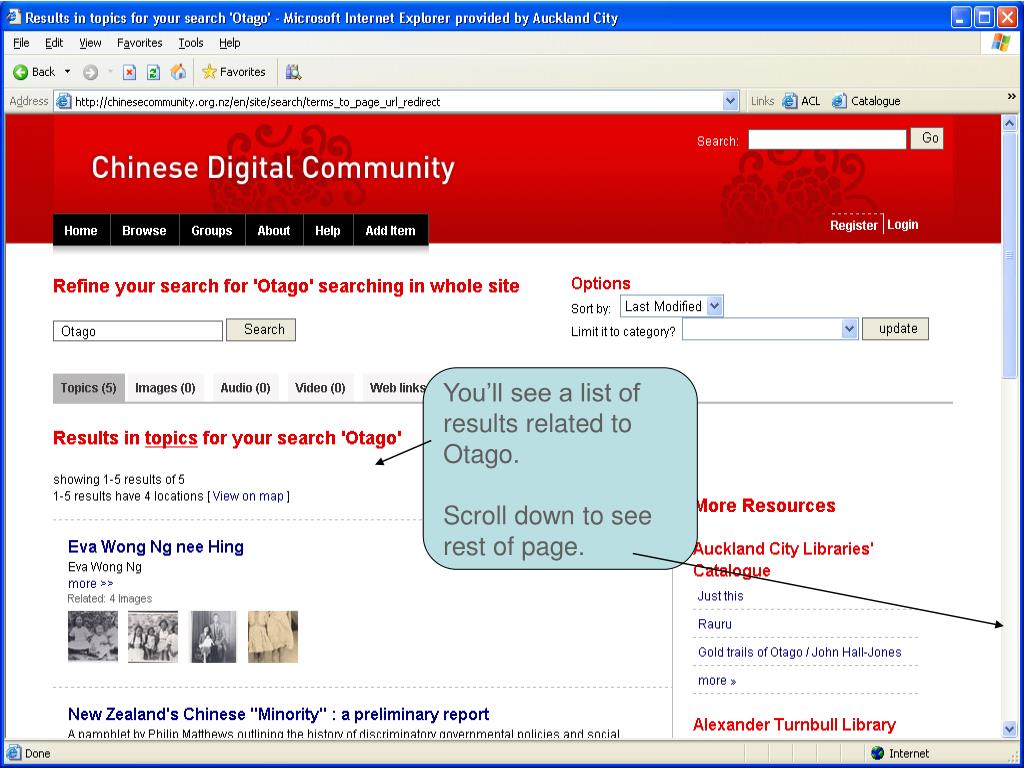Click the Forward arrow icon

pos(91,72)
